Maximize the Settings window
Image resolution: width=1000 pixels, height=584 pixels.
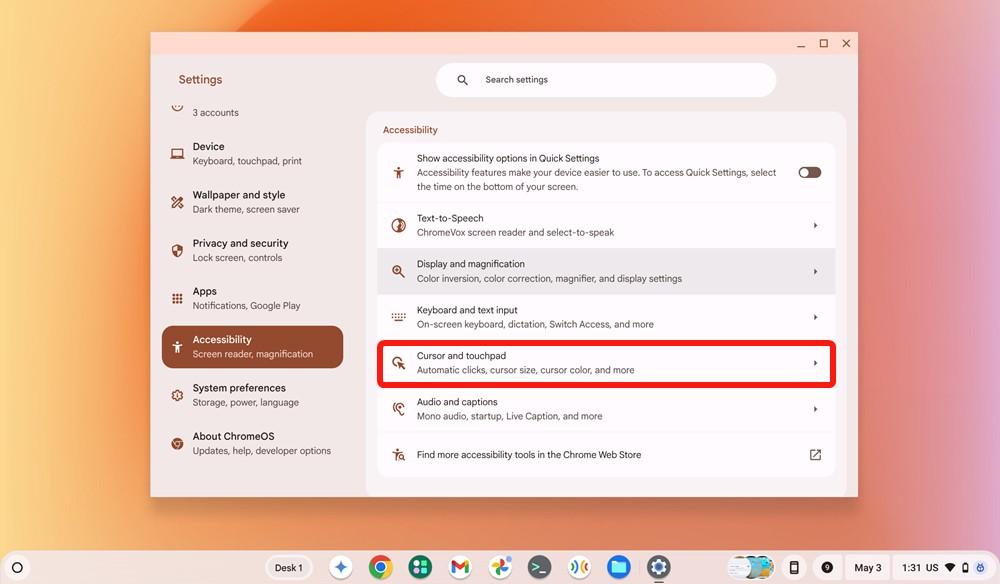pyautogui.click(x=823, y=43)
